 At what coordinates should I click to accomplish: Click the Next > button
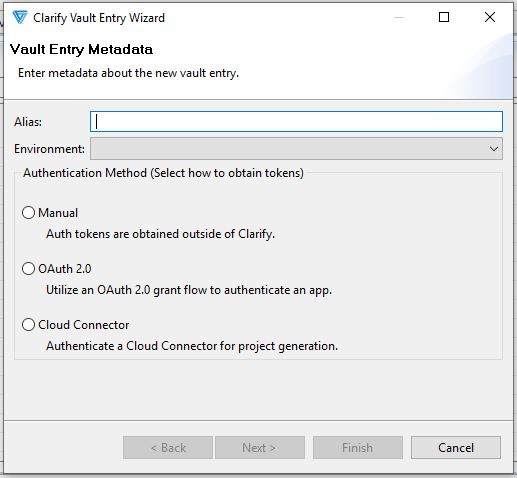point(260,448)
